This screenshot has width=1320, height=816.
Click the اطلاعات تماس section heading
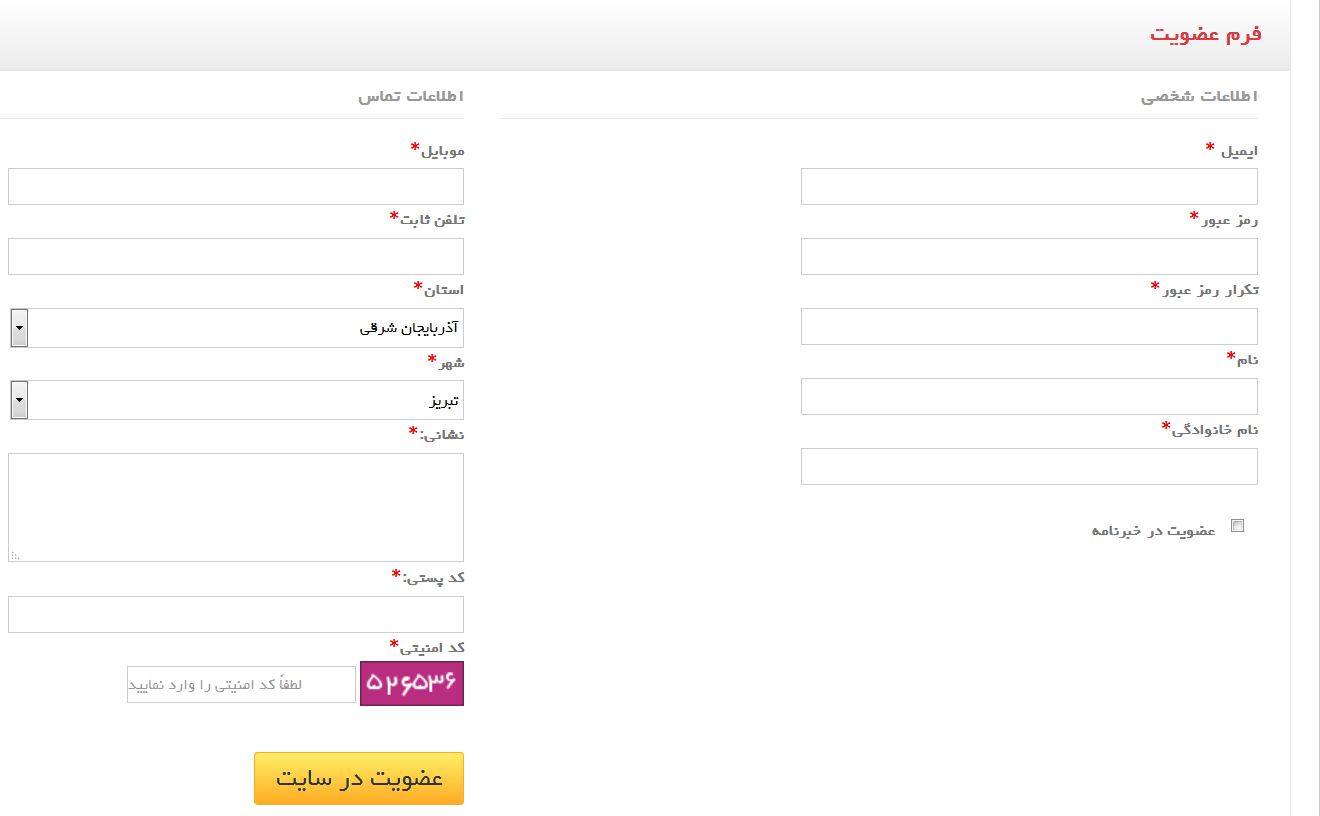click(411, 97)
